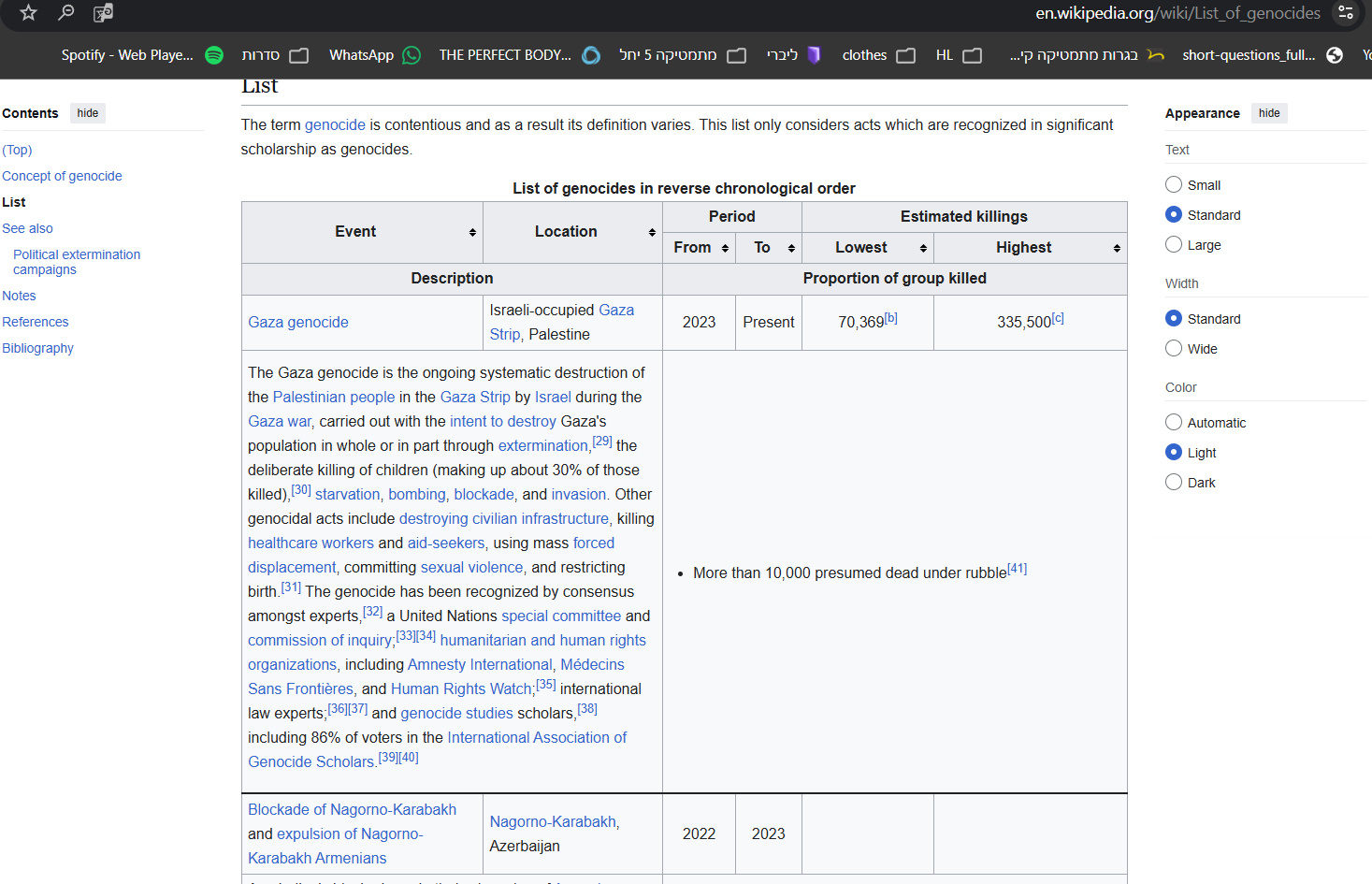Open the clothes bookmarks folder

tap(878, 55)
